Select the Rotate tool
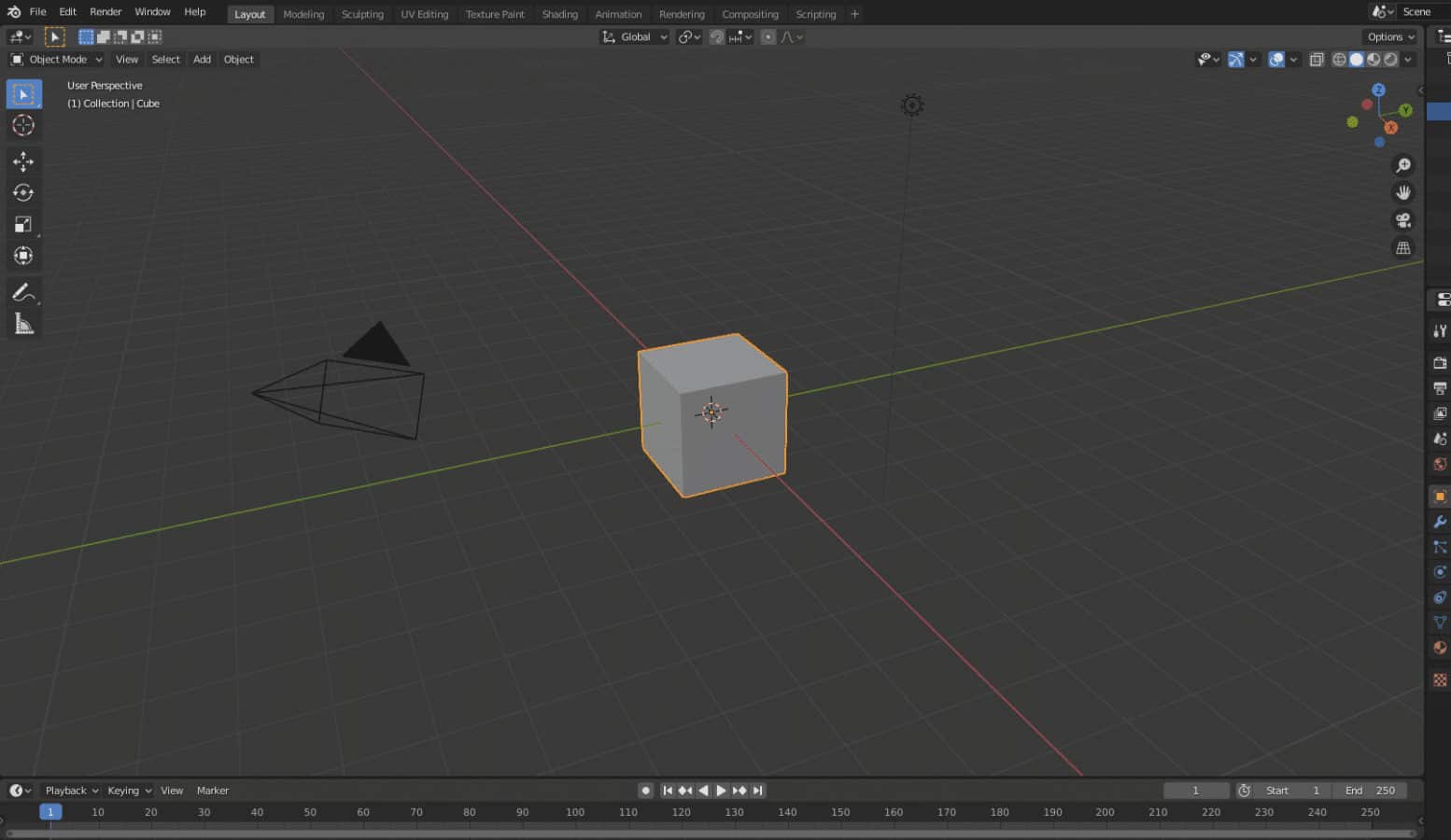 pos(24,192)
